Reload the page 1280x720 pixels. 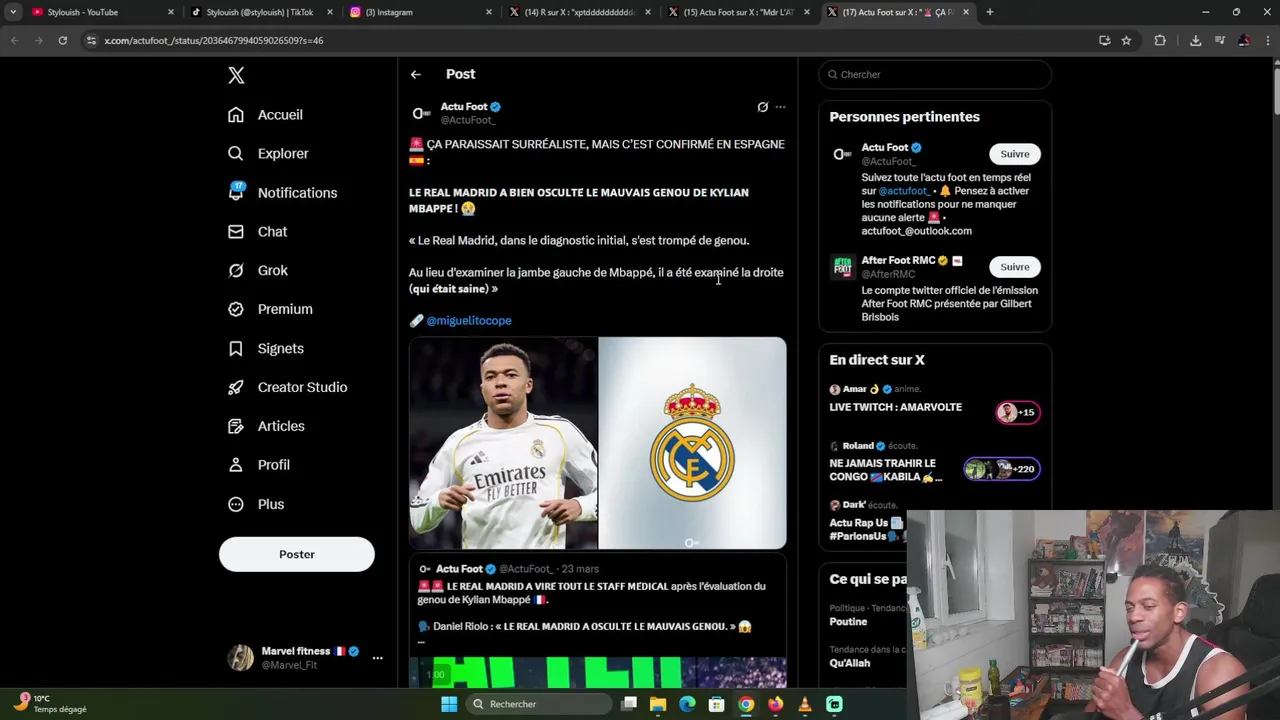coord(62,40)
